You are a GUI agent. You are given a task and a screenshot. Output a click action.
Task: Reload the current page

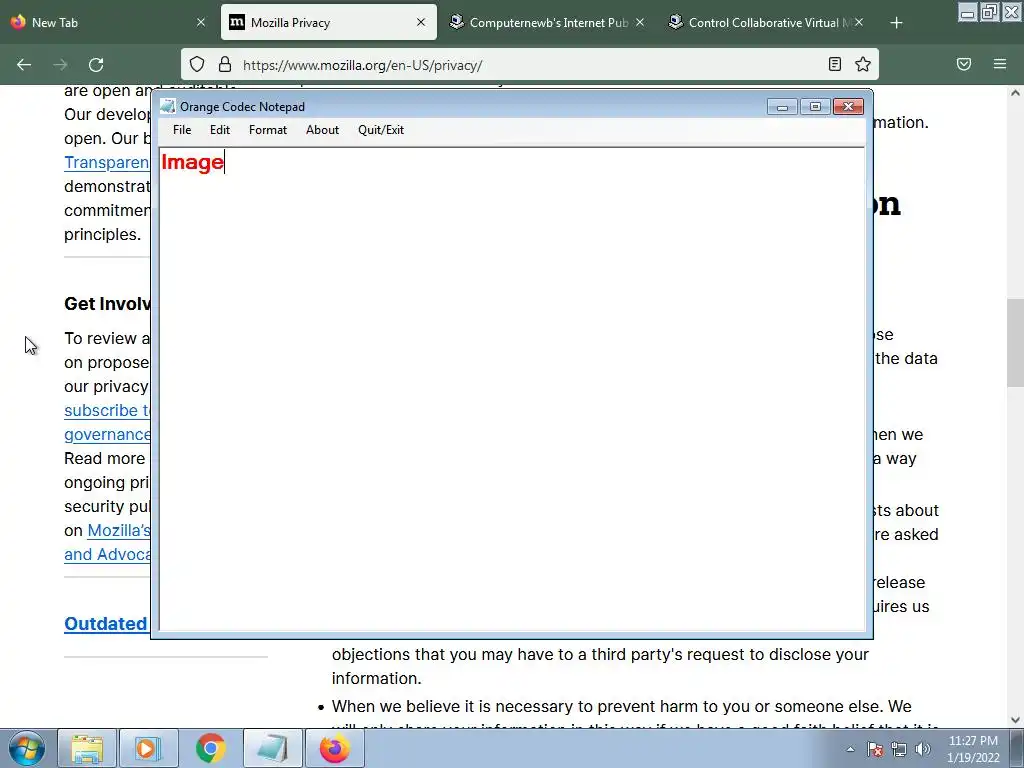click(96, 65)
